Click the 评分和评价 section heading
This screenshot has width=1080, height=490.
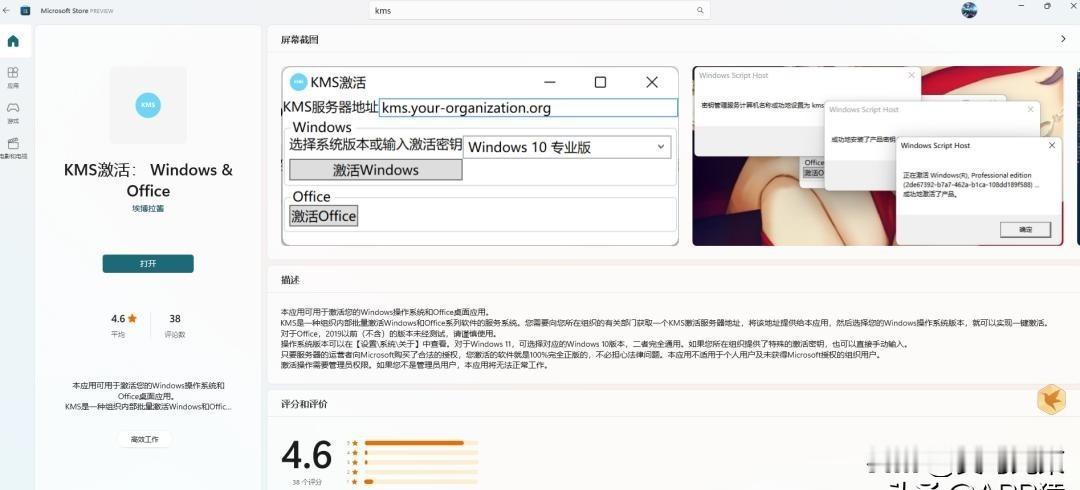point(304,404)
